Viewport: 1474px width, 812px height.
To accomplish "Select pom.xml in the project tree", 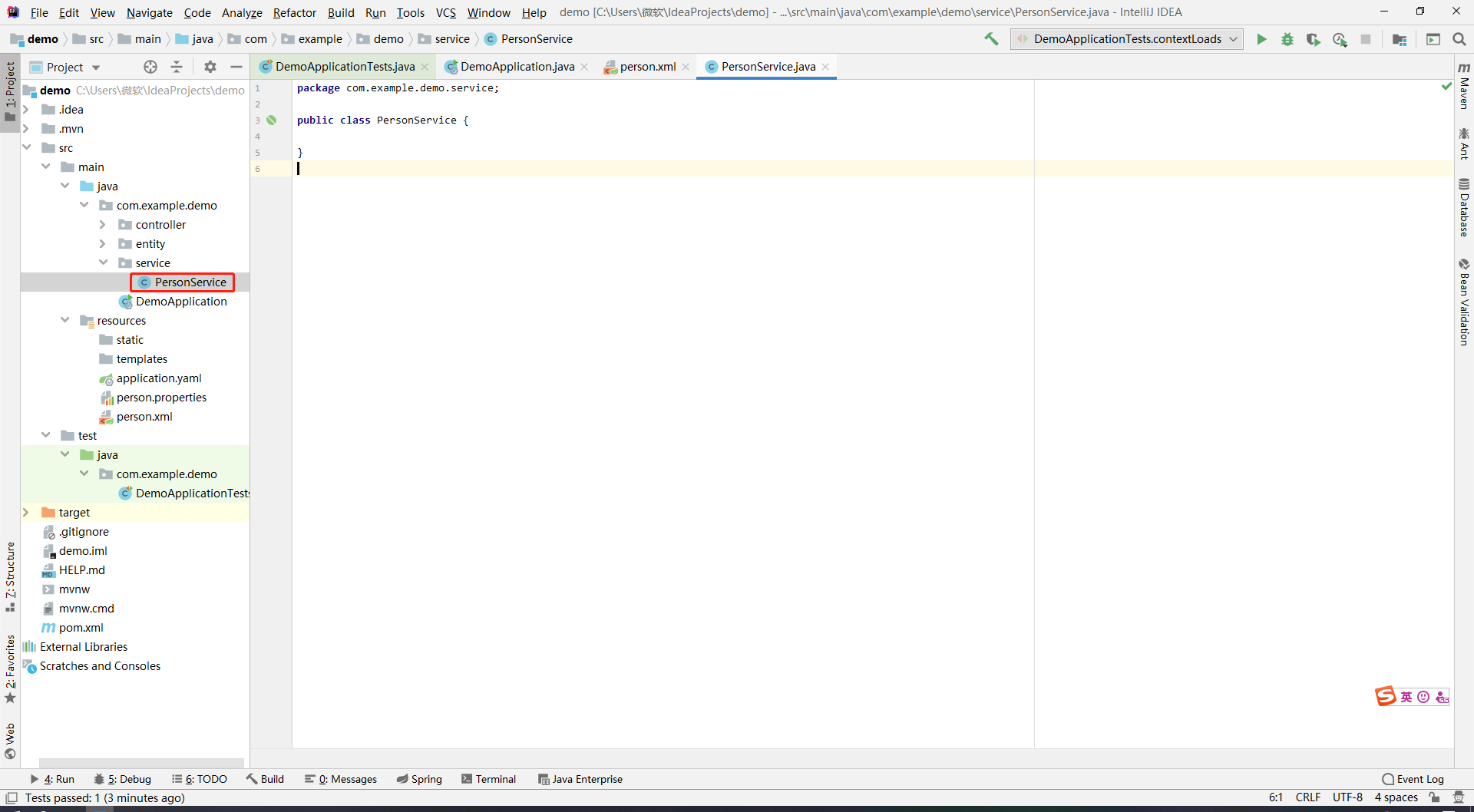I will 81,628.
